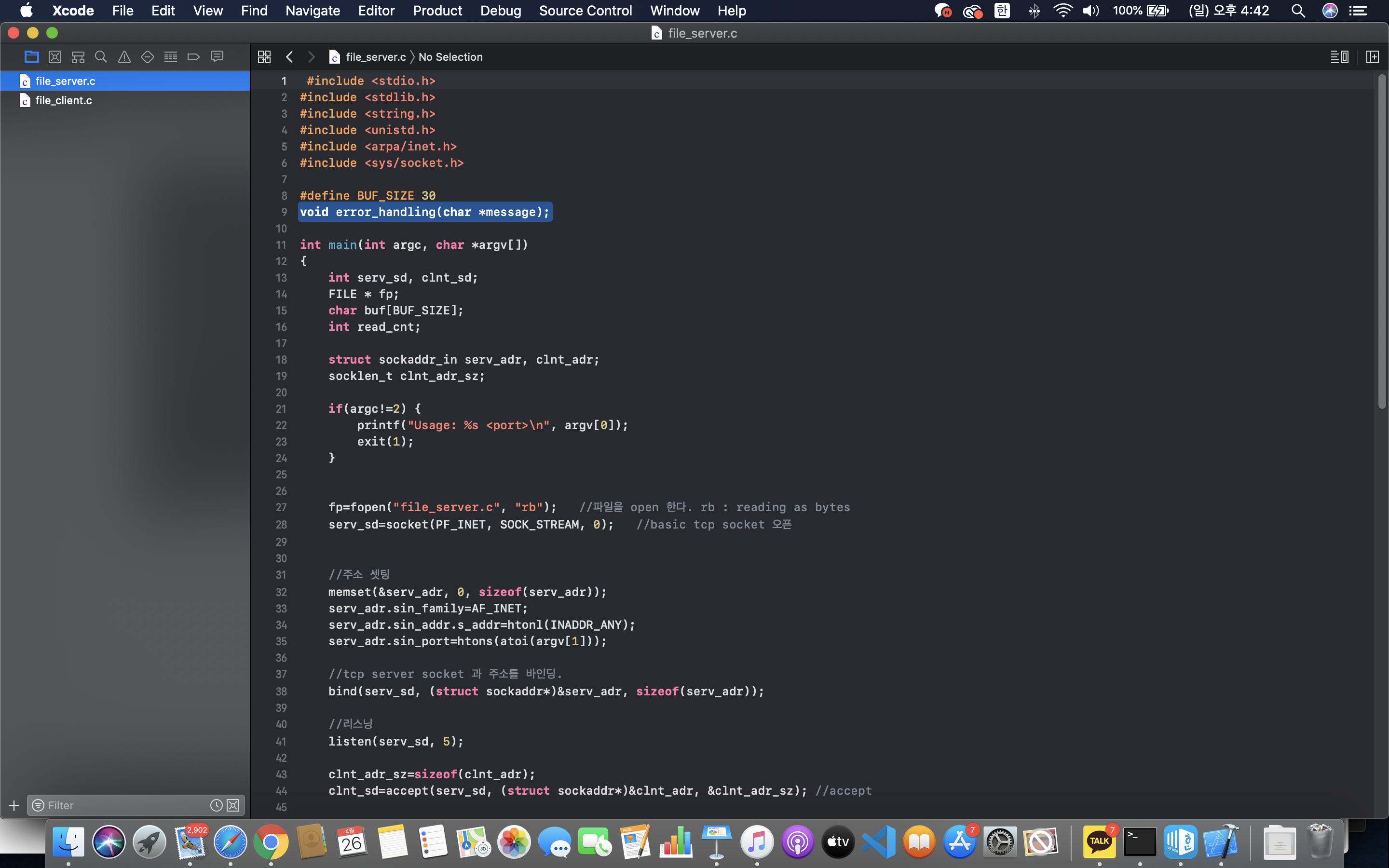The height and width of the screenshot is (868, 1389).
Task: Open the Product menu
Action: 437,10
